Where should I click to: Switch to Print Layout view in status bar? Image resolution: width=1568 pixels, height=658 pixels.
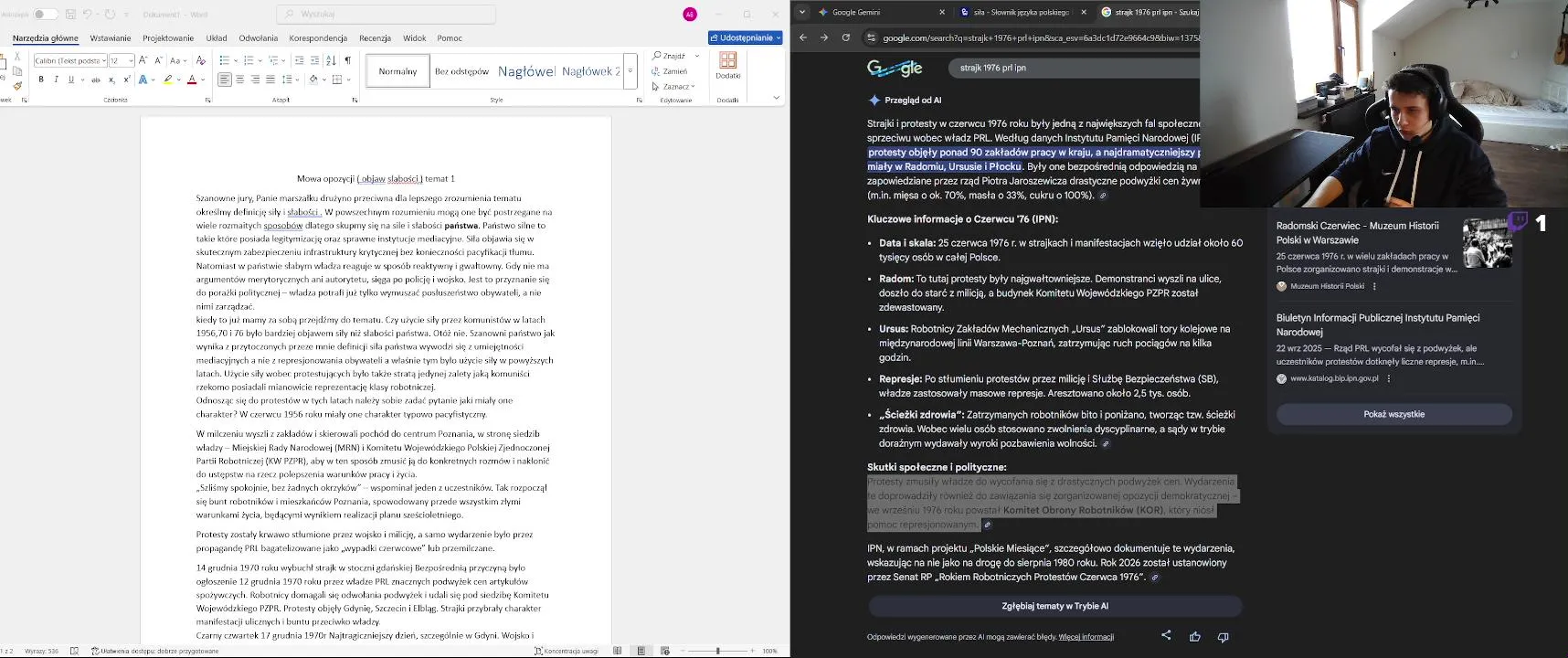click(641, 651)
